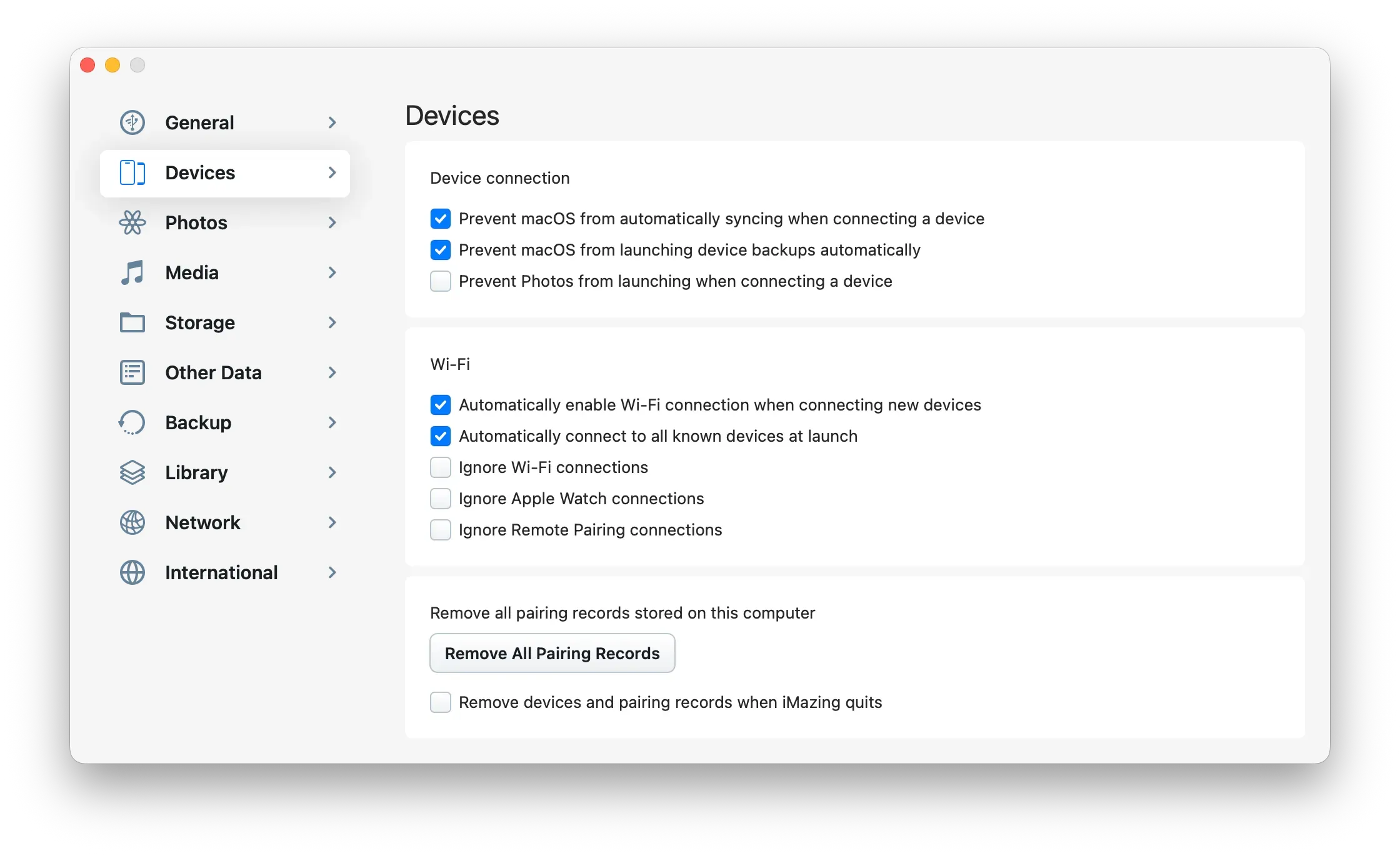
Task: Enable Prevent Photos from launching when connecting
Action: (441, 281)
